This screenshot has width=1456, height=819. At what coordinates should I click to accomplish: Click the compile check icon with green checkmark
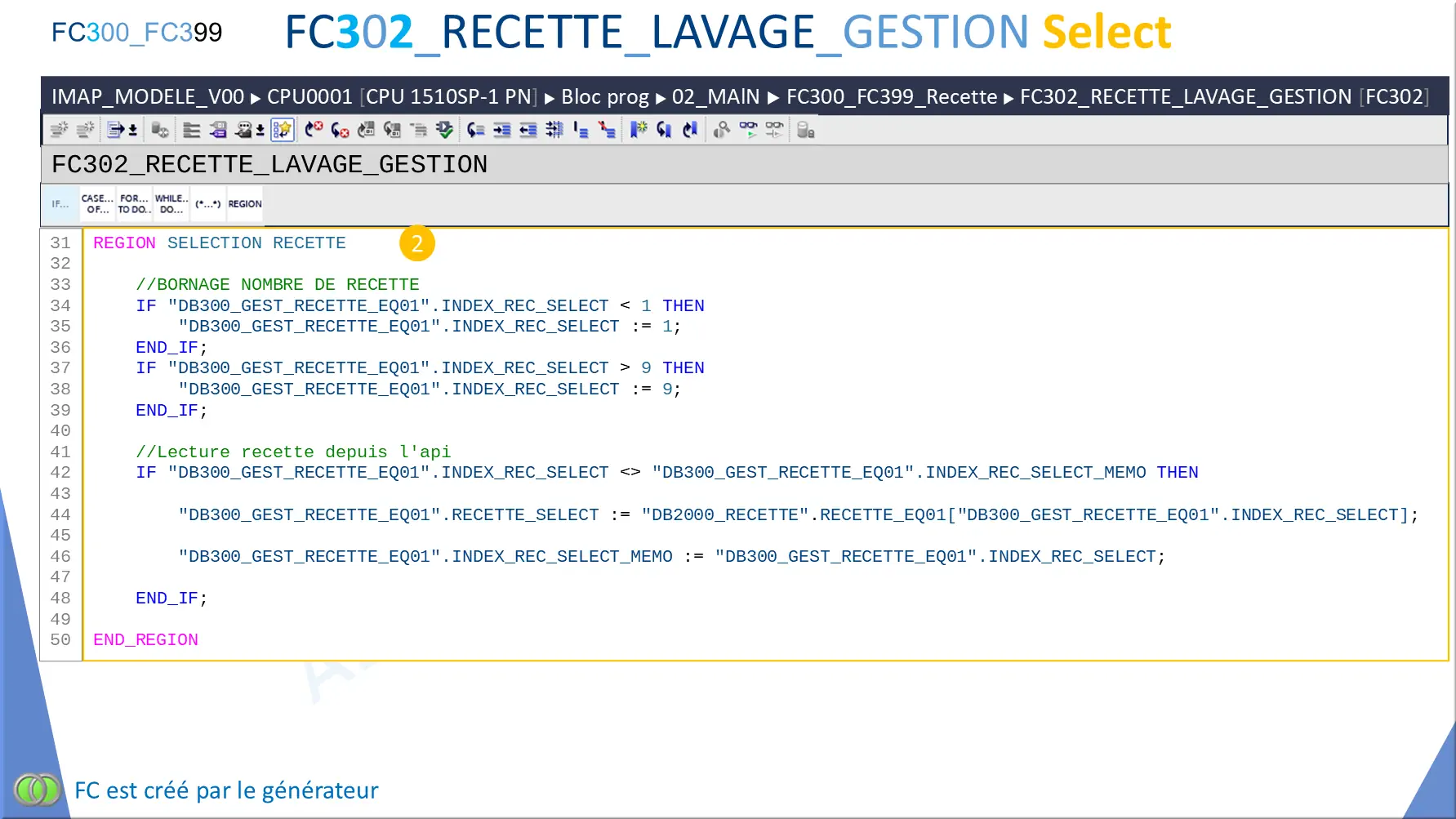point(444,130)
